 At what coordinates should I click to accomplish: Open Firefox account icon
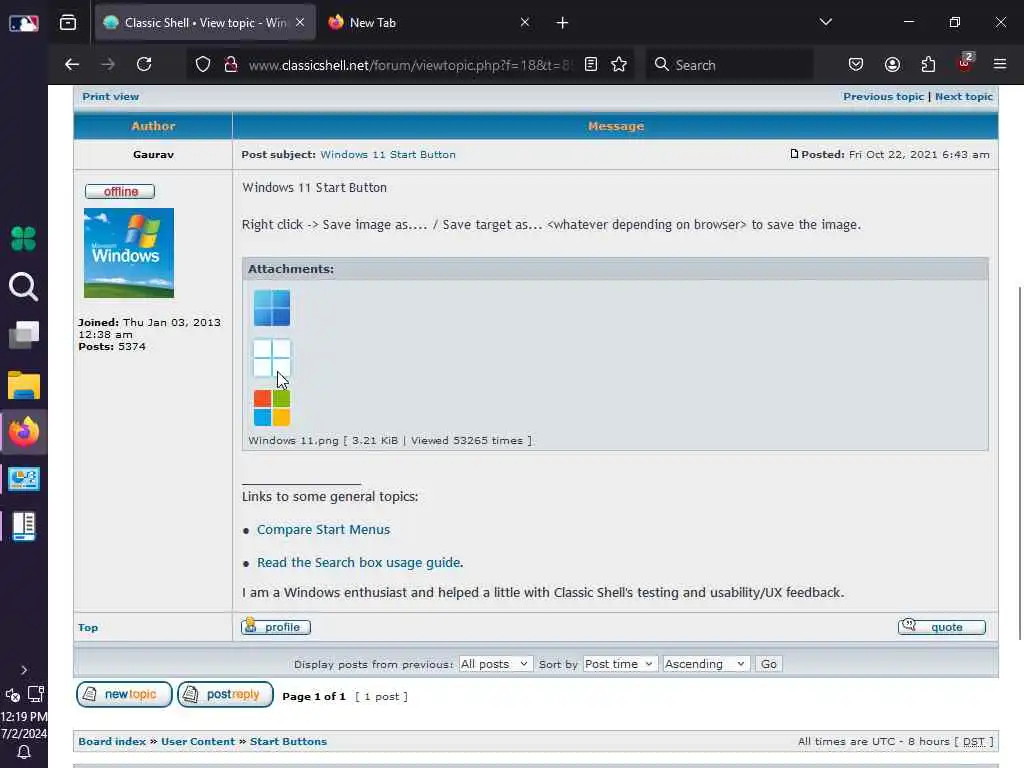coord(892,65)
